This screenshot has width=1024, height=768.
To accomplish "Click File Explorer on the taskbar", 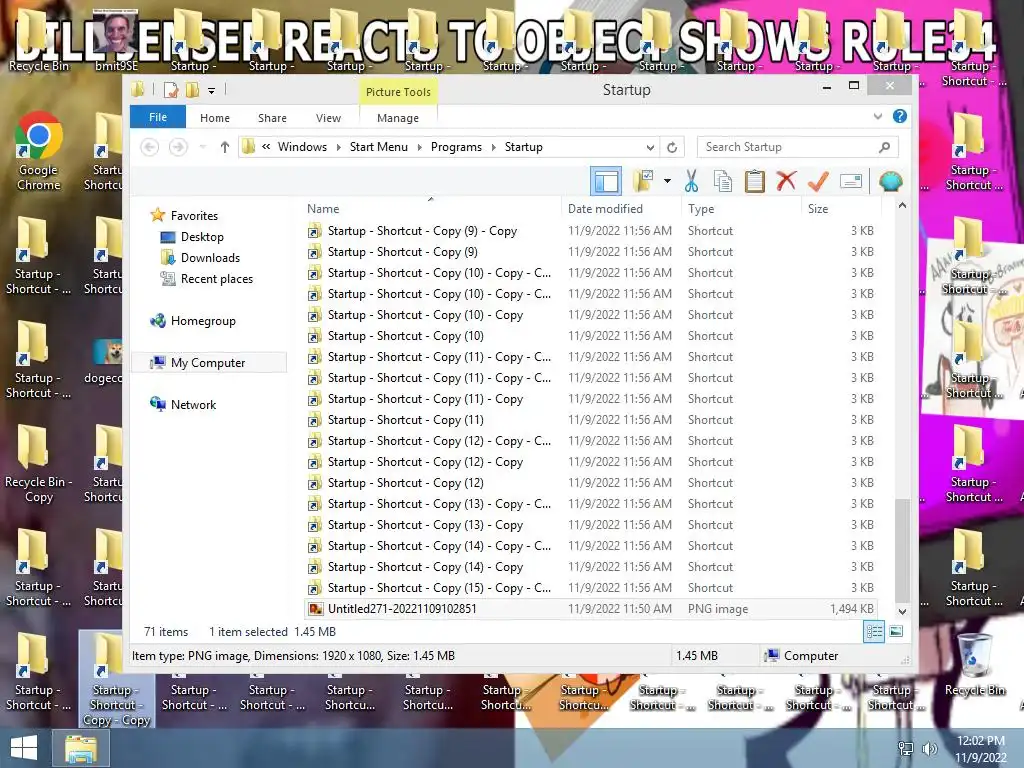I will pyautogui.click(x=80, y=748).
